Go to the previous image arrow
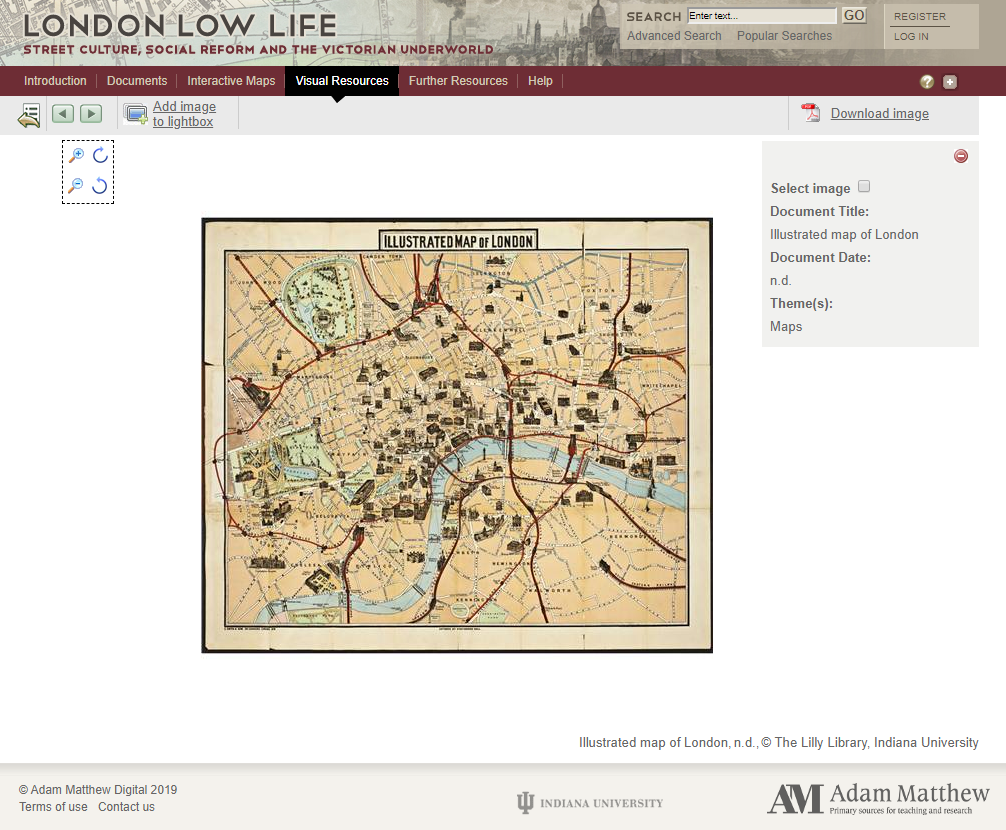Screen dimensions: 1006x830 (63, 114)
